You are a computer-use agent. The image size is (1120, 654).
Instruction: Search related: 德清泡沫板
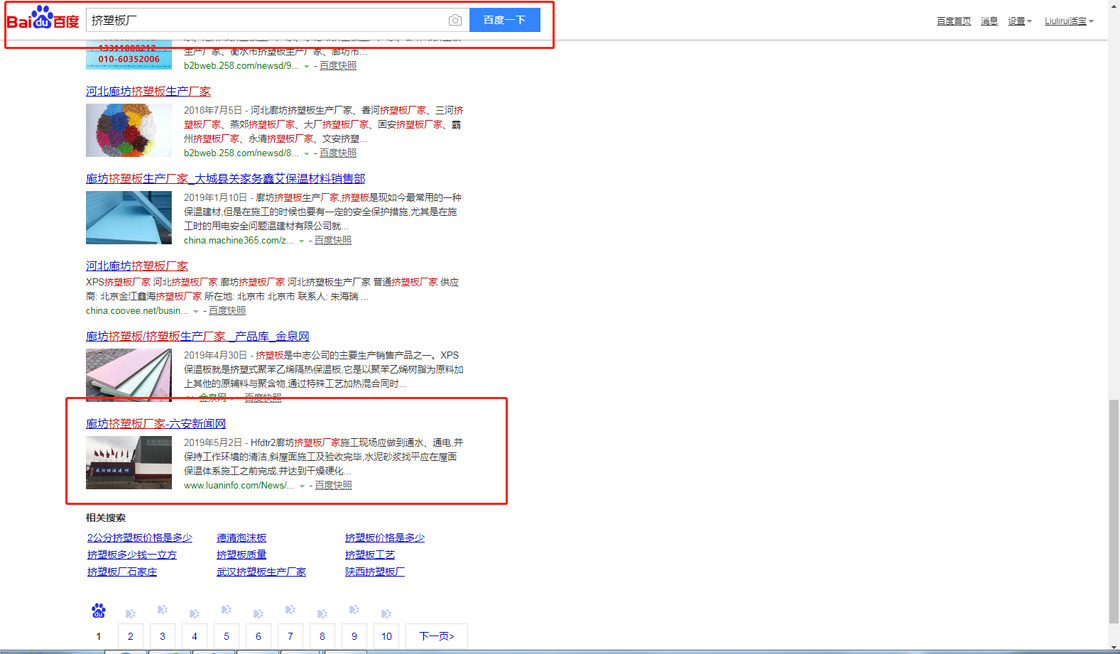tap(241, 538)
